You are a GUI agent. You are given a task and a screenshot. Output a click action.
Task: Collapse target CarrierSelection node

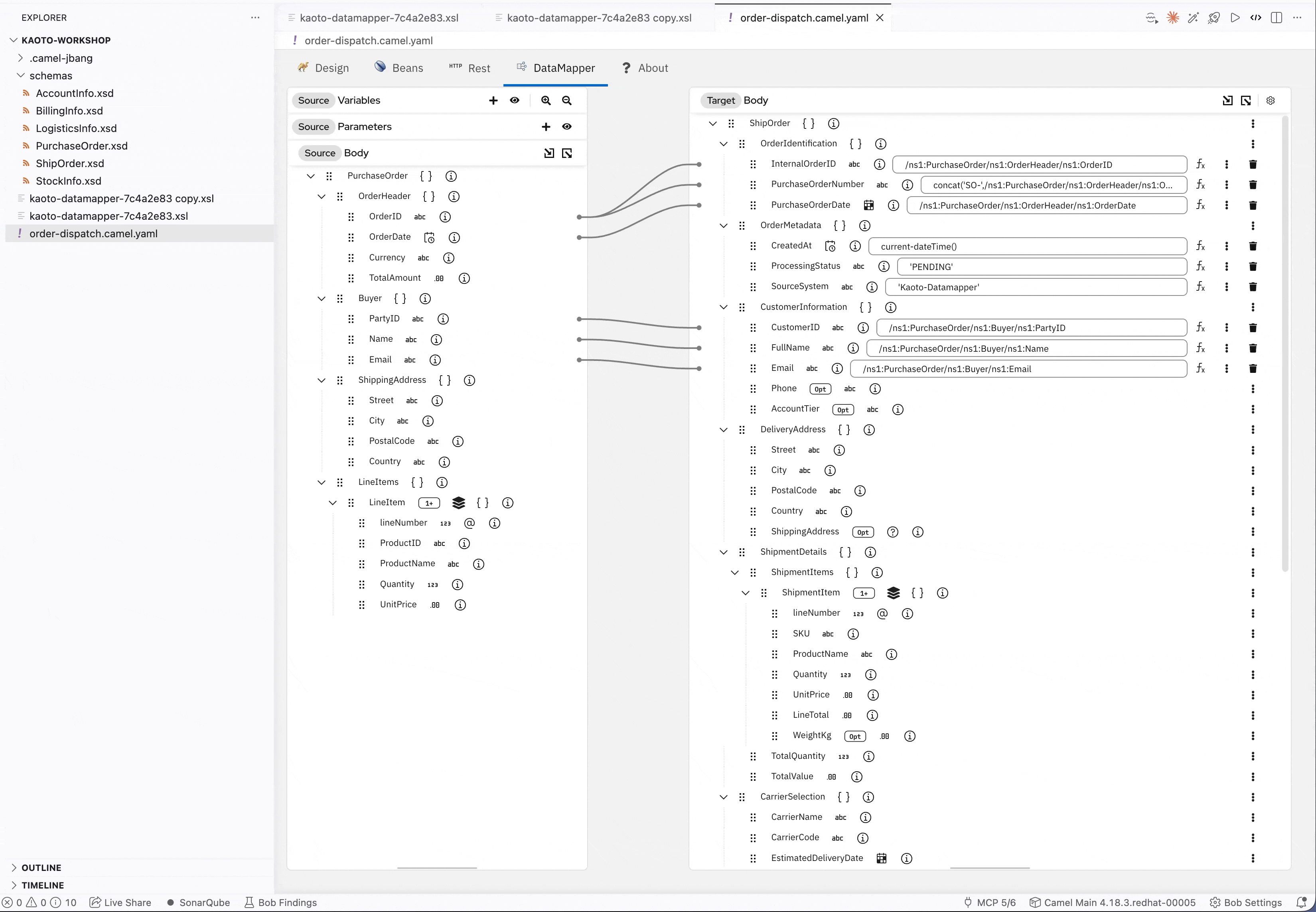(x=723, y=797)
